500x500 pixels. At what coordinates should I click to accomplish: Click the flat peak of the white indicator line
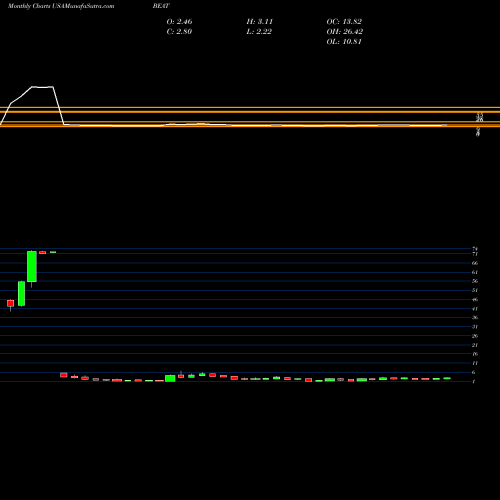(x=43, y=87)
